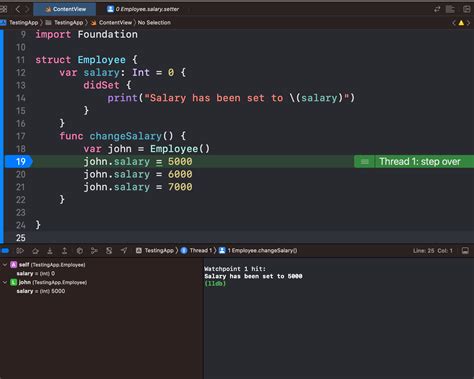Viewport: 474px width, 379px height.
Task: Open the Thread 1 debug bar menu
Action: click(197, 251)
